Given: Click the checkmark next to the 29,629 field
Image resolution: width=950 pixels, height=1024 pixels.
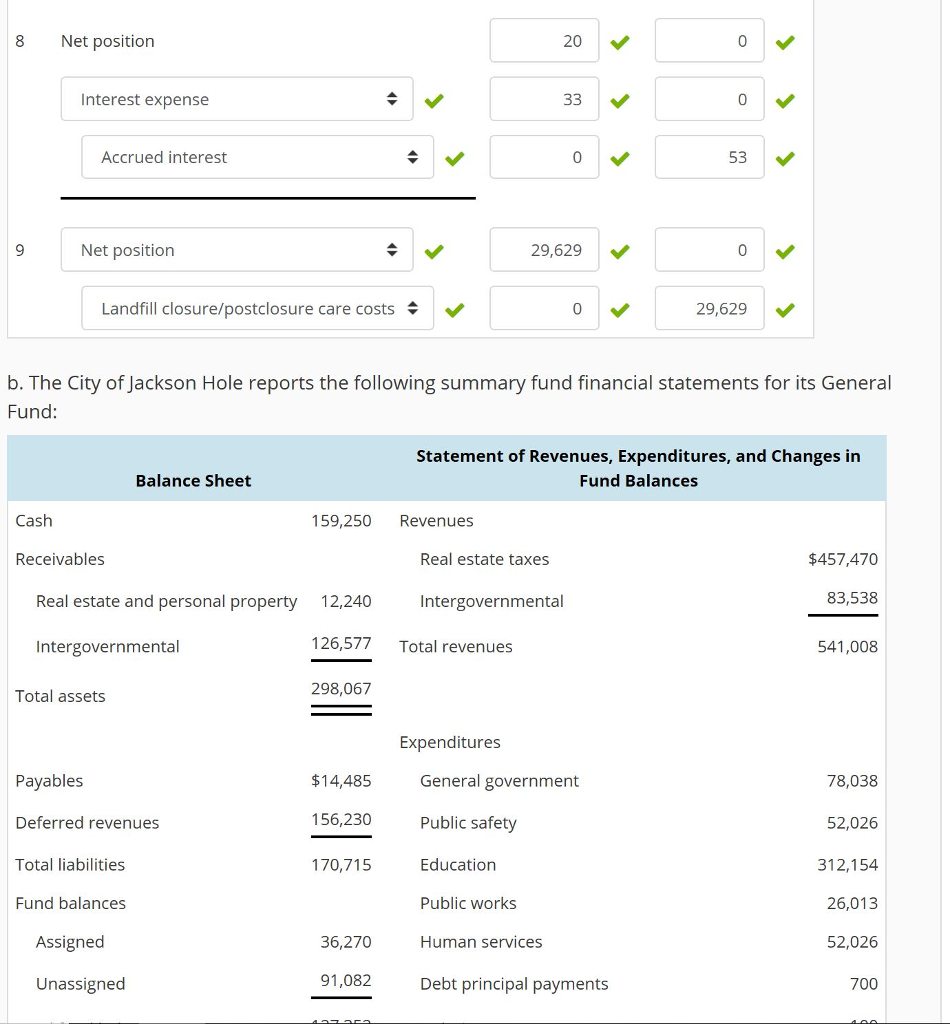Looking at the screenshot, I should point(619,249).
